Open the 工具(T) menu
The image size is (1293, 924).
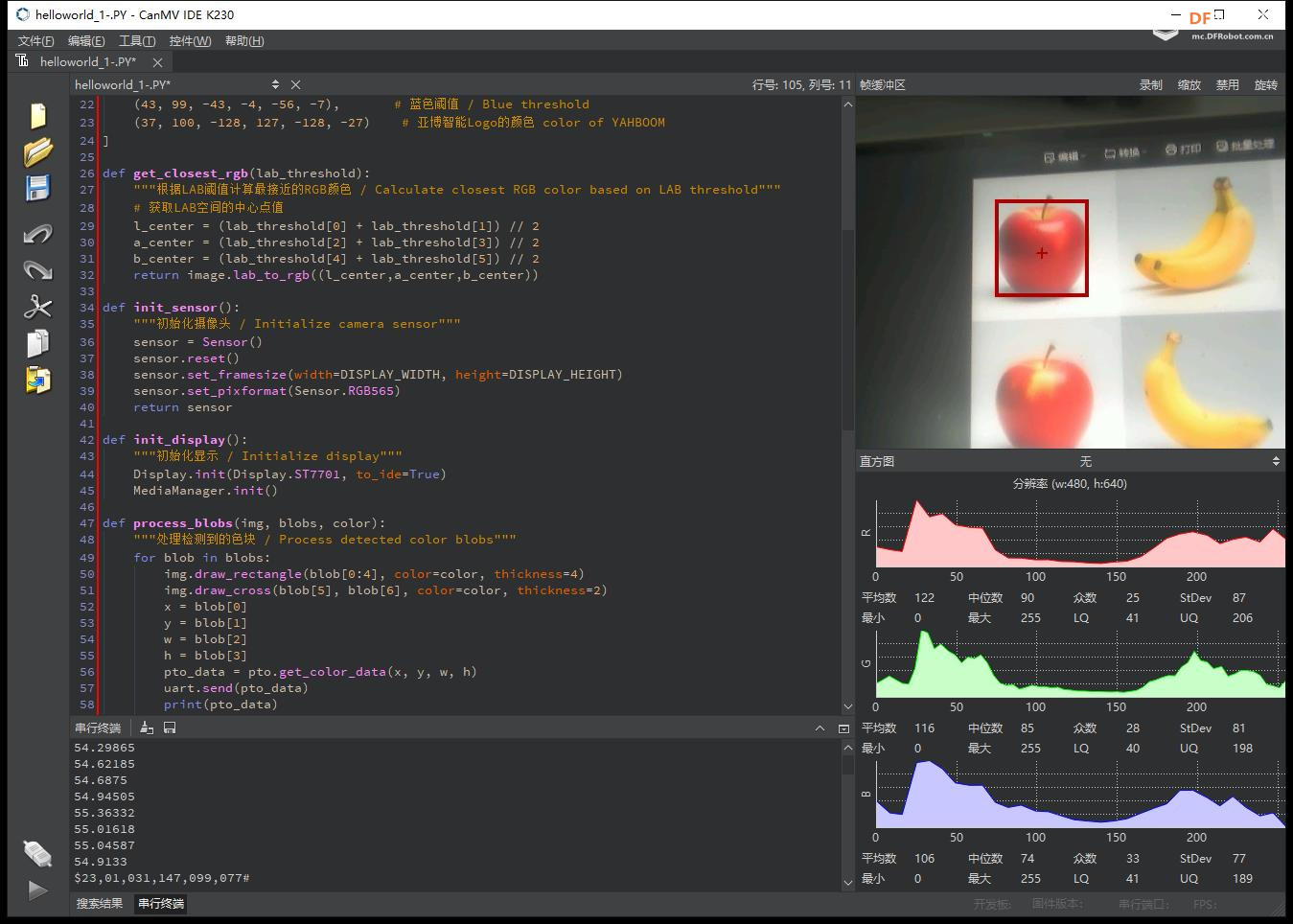(136, 41)
